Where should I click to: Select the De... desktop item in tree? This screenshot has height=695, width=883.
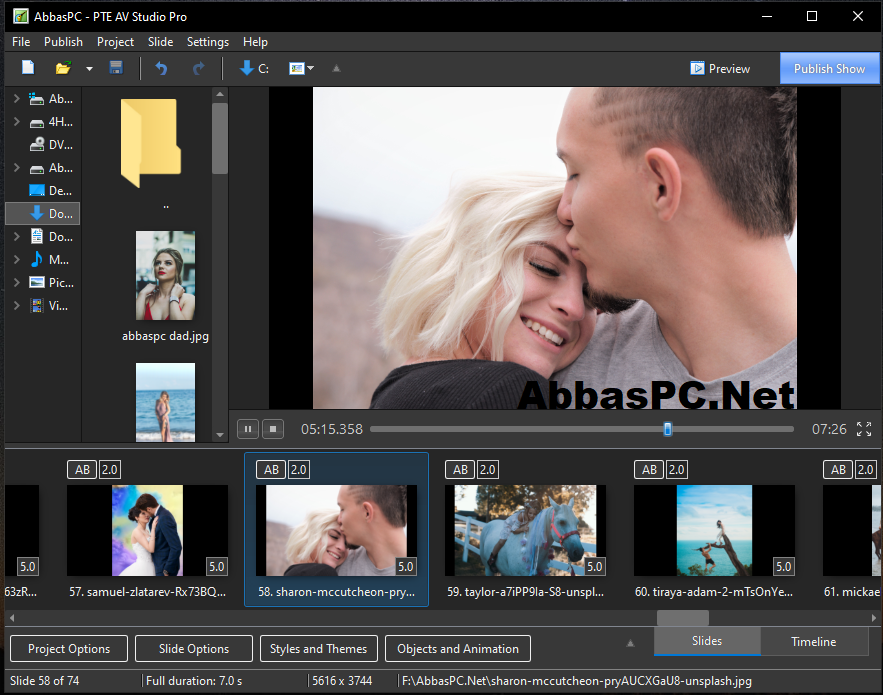pos(51,190)
